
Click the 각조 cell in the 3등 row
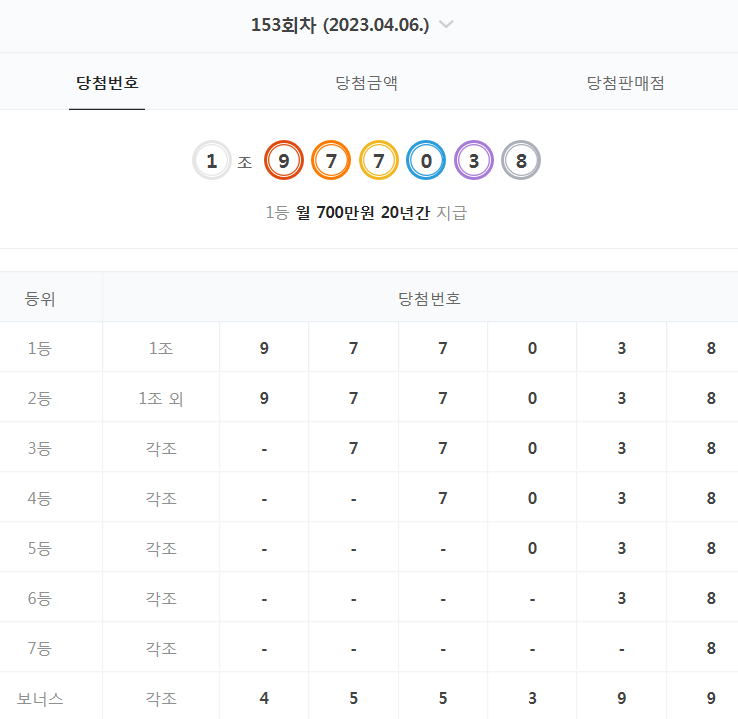tap(161, 448)
